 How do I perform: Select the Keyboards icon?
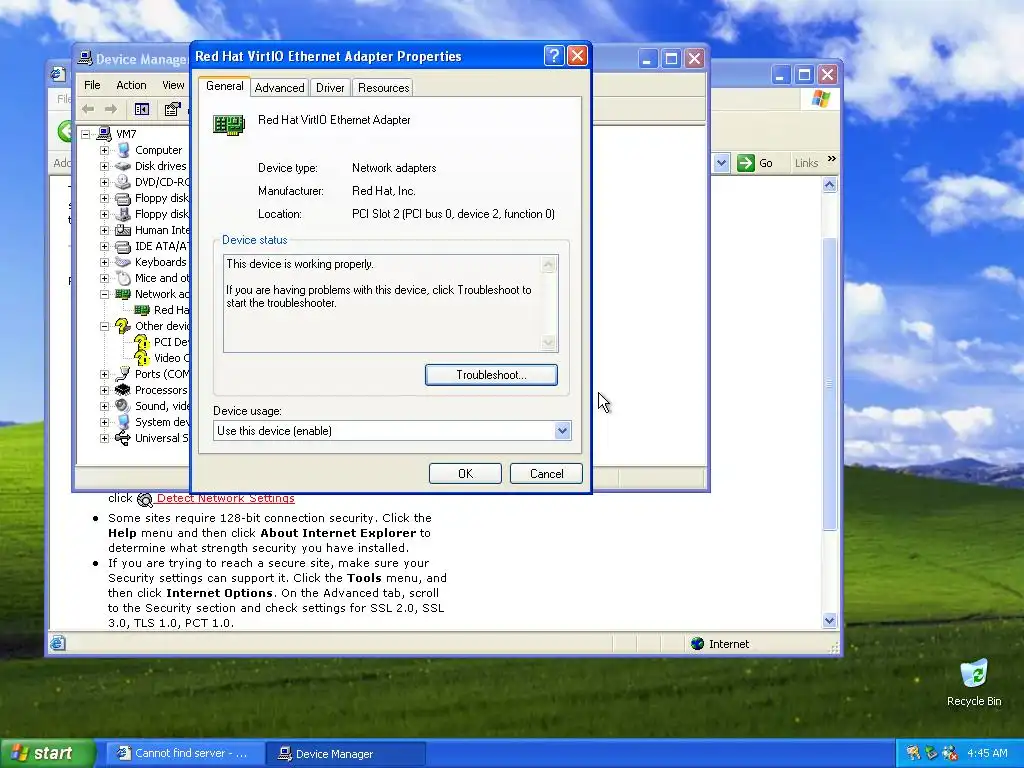[123, 262]
